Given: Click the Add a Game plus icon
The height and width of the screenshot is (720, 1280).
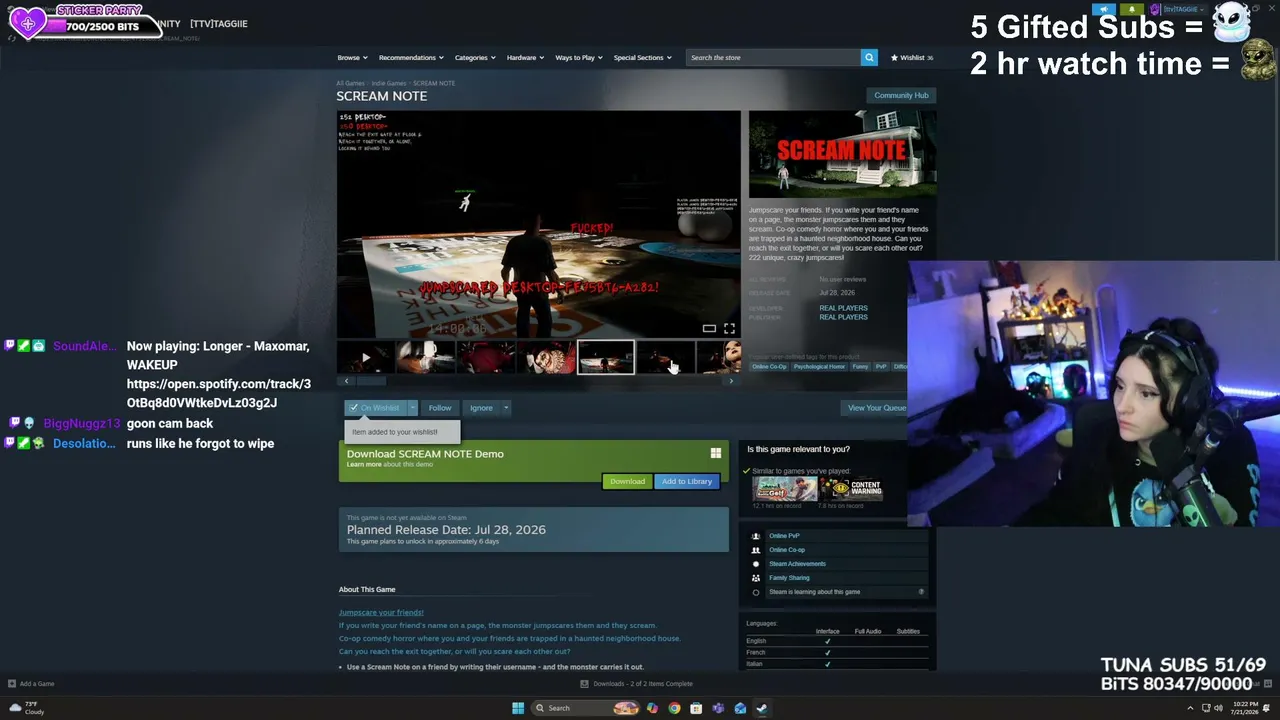Looking at the screenshot, I should pos(12,684).
